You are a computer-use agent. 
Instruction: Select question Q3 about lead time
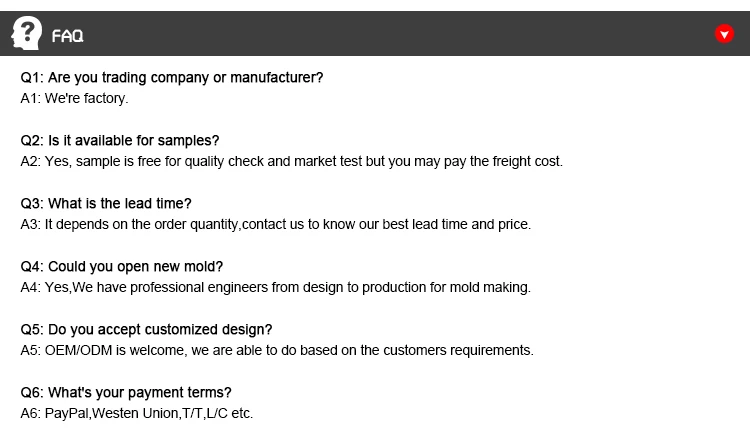click(x=106, y=204)
